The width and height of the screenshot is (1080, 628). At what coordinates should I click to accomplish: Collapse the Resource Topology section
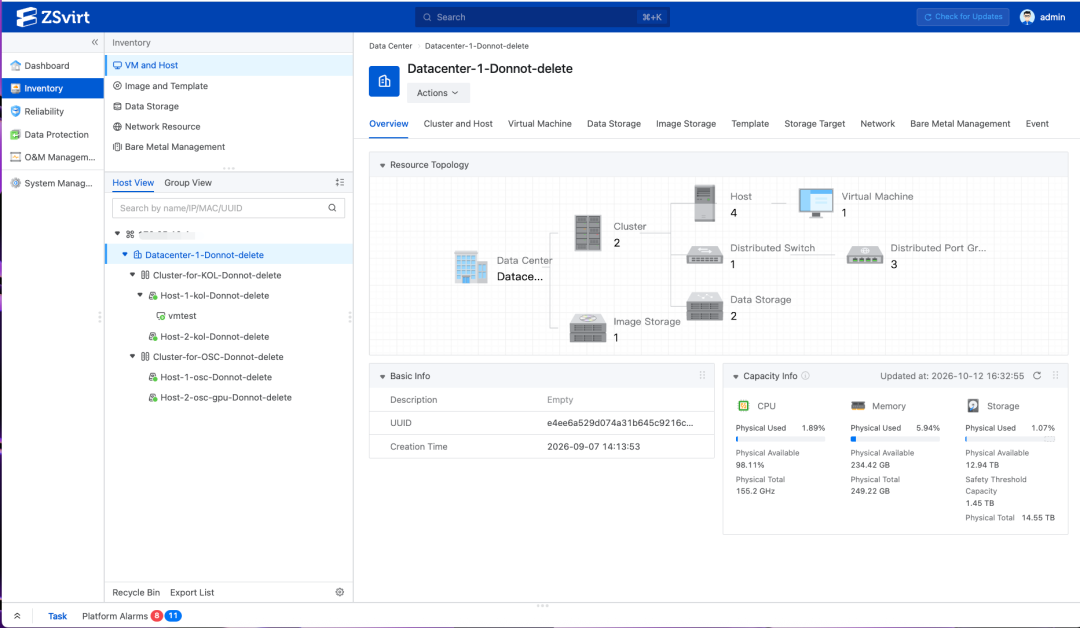coord(382,165)
